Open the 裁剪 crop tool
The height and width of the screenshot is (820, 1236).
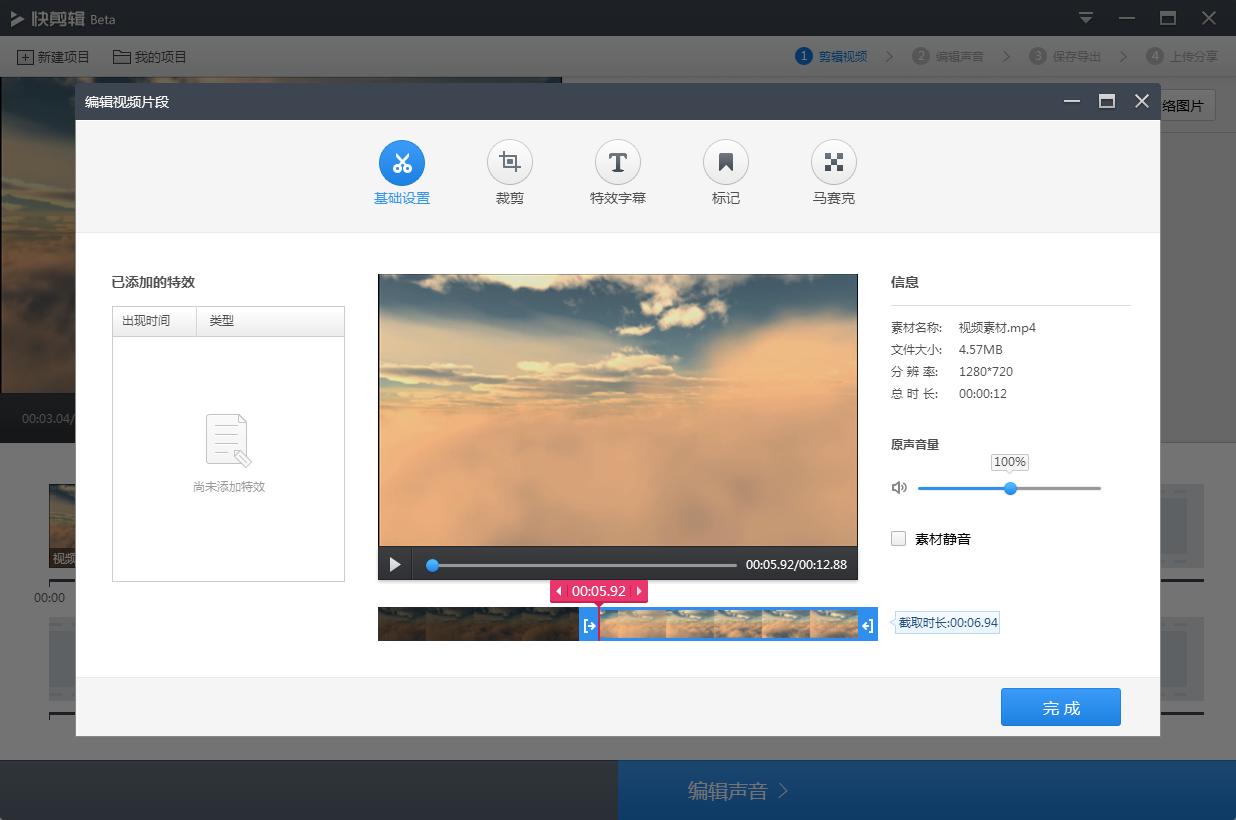coord(510,162)
